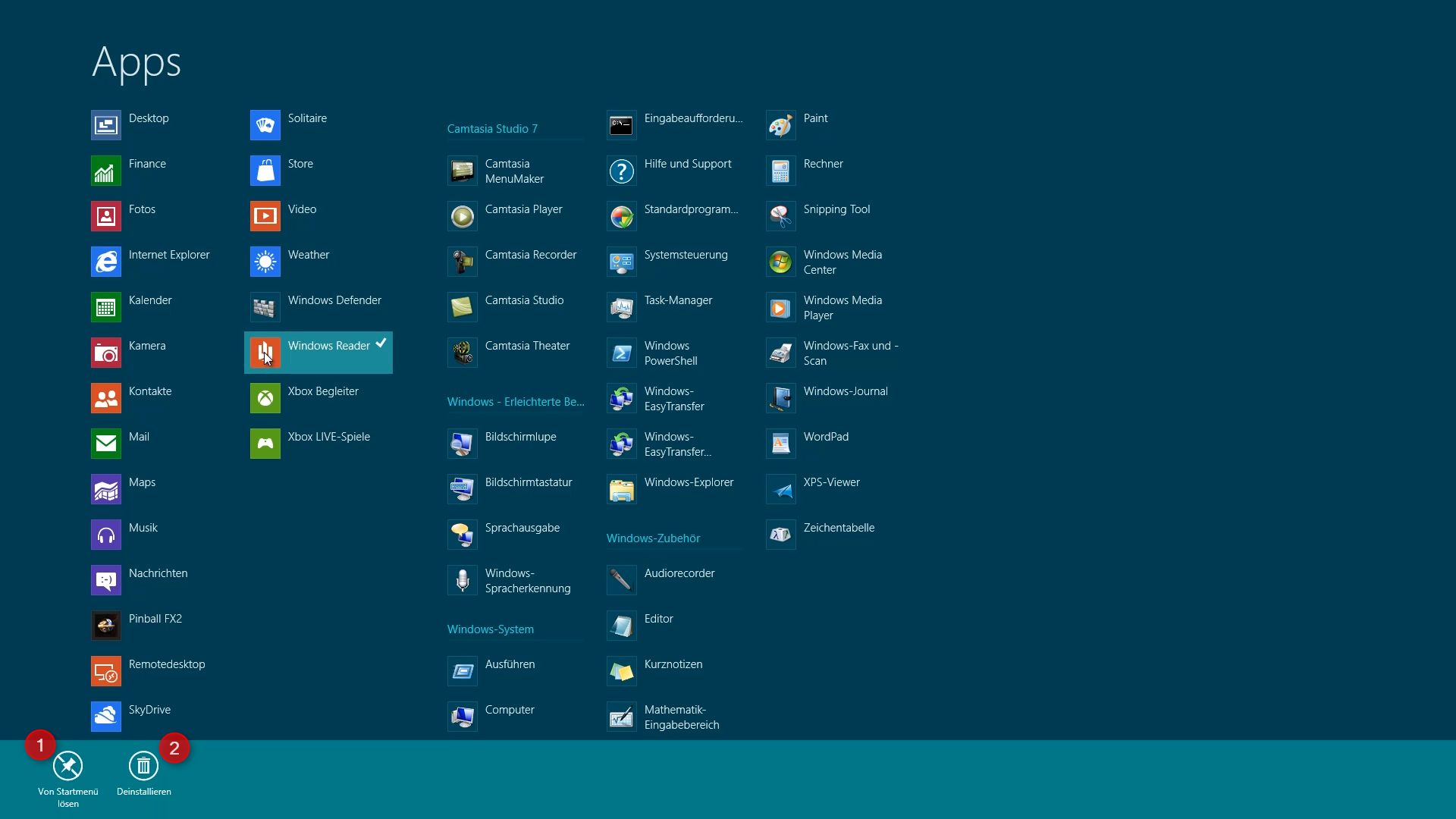Open Xbox LIVE-Spiele icon
1456x819 pixels.
tap(265, 444)
